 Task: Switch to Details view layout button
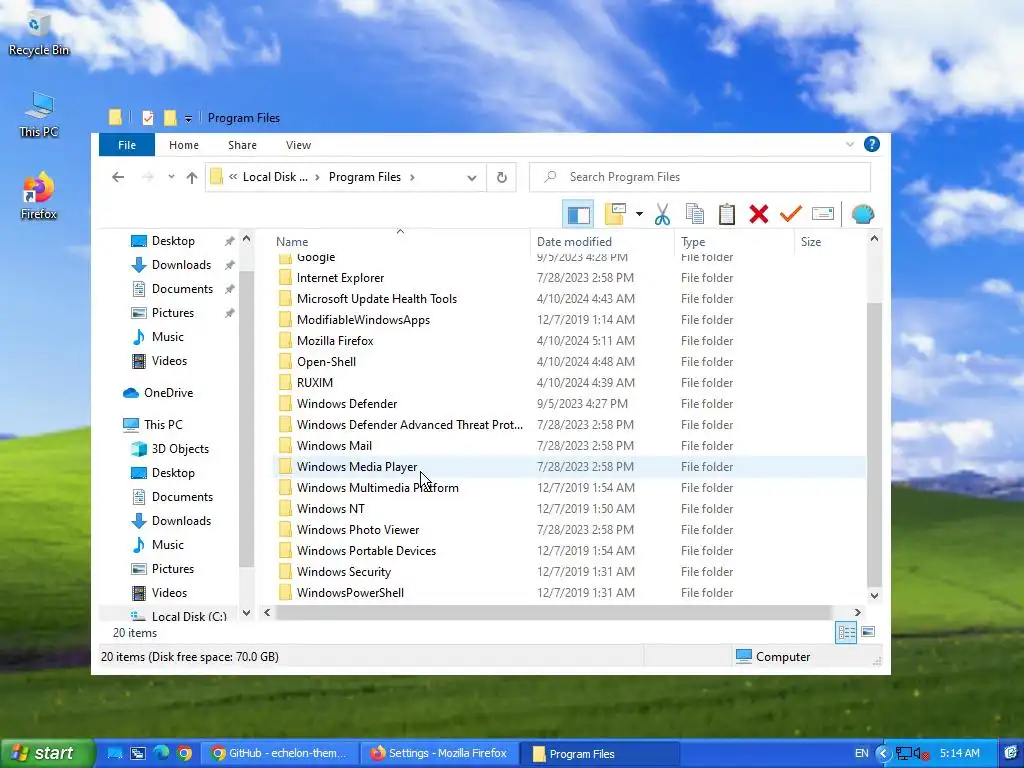[846, 632]
